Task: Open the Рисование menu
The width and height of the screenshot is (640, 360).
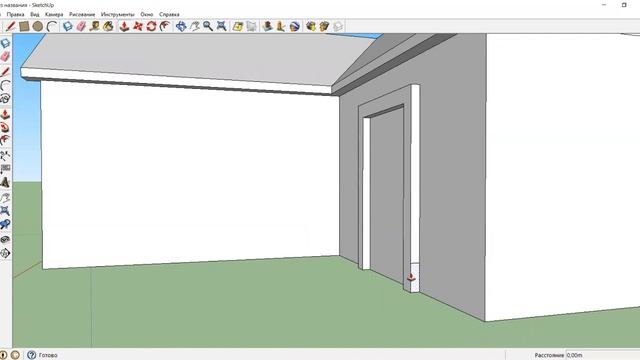Action: point(82,14)
